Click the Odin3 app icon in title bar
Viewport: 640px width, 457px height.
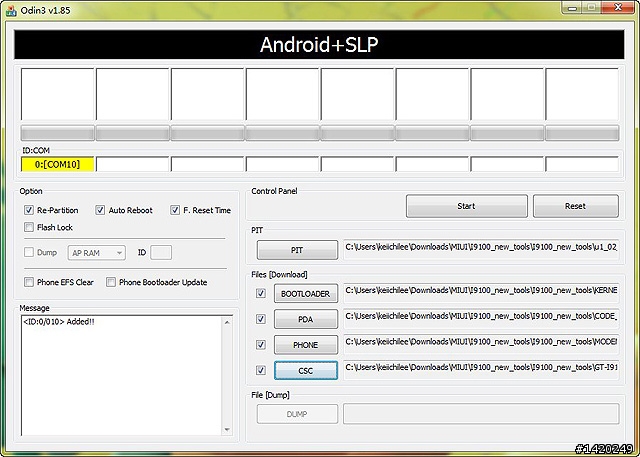tap(11, 10)
